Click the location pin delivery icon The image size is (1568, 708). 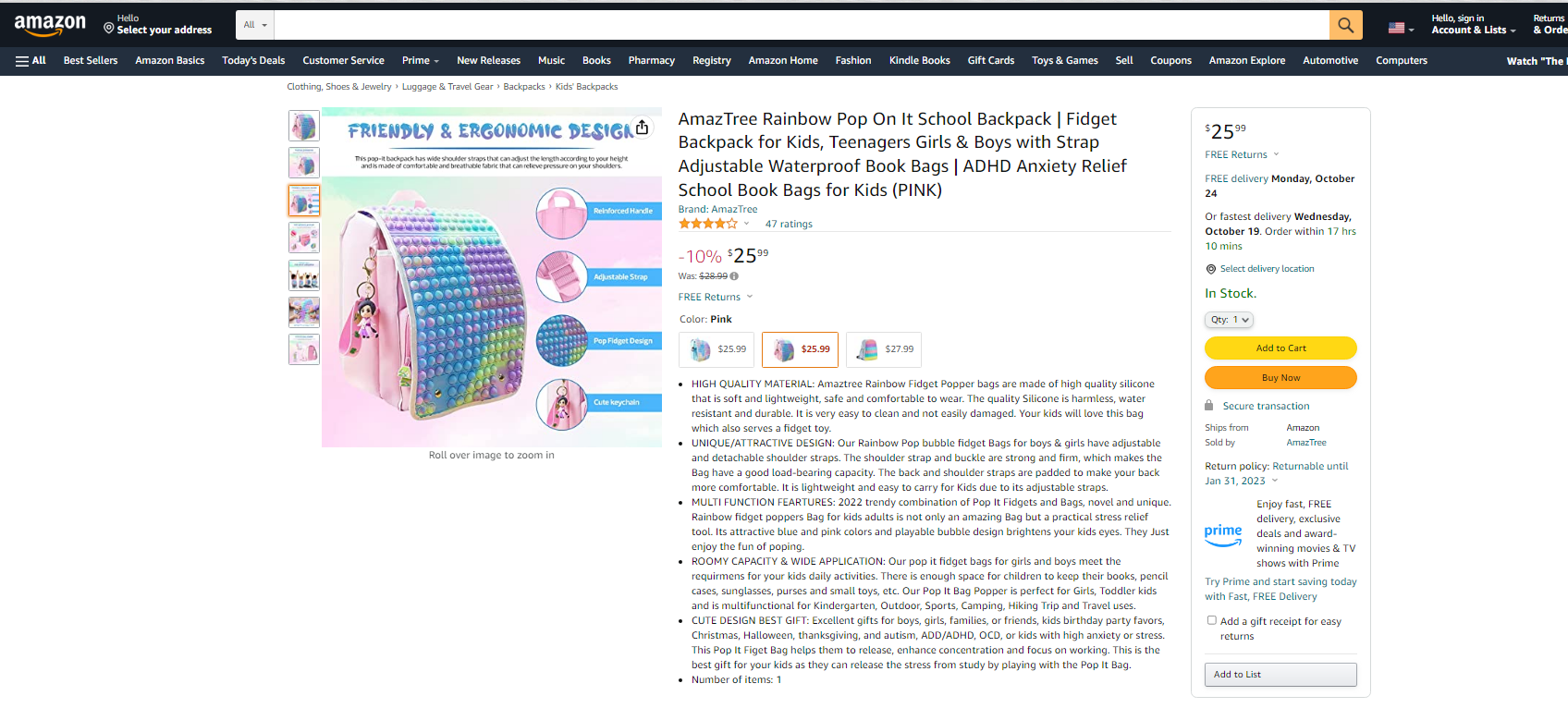pyautogui.click(x=1210, y=269)
